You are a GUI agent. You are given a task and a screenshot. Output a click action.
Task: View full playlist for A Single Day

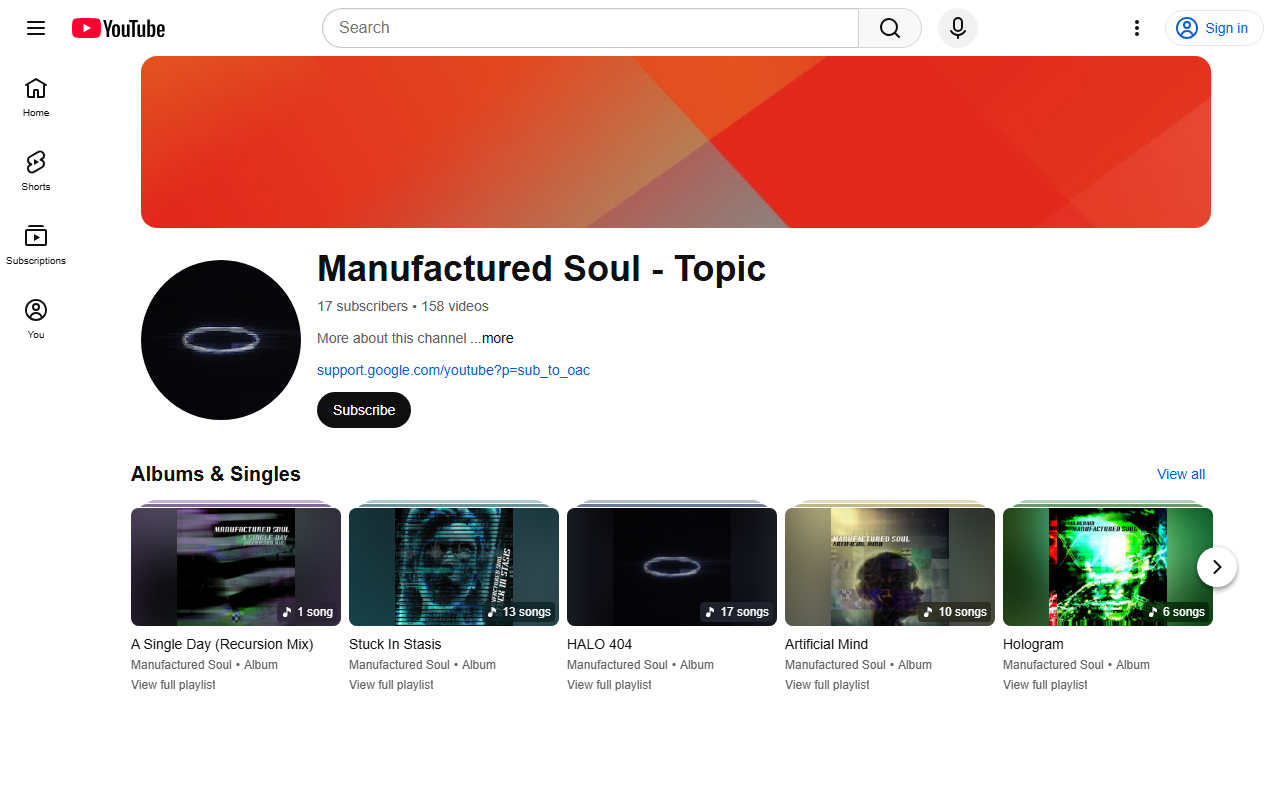173,685
